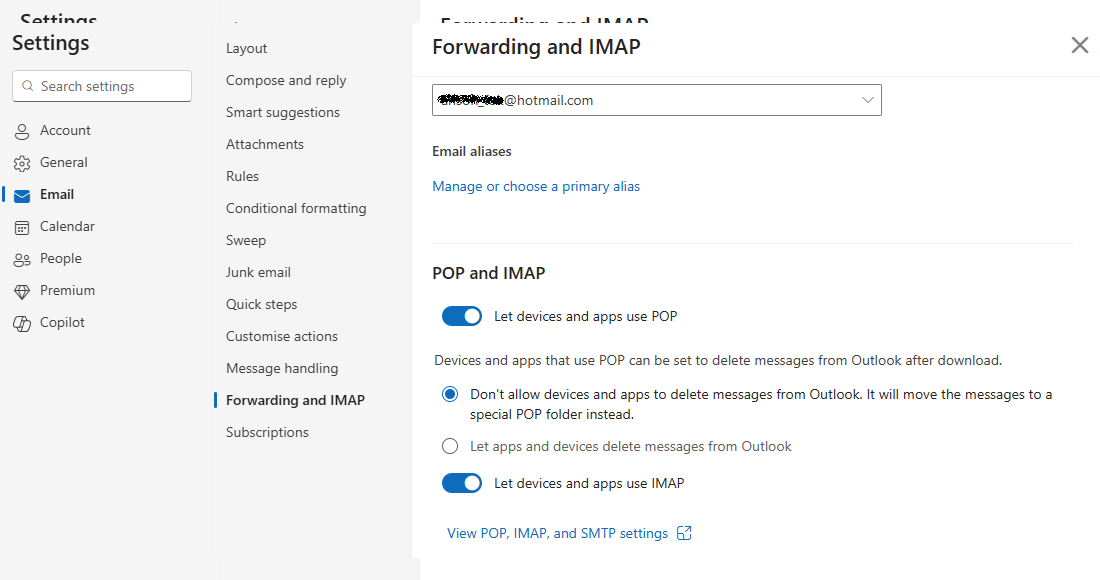Click the Account person icon
Image resolution: width=1100 pixels, height=580 pixels.
coord(22,131)
